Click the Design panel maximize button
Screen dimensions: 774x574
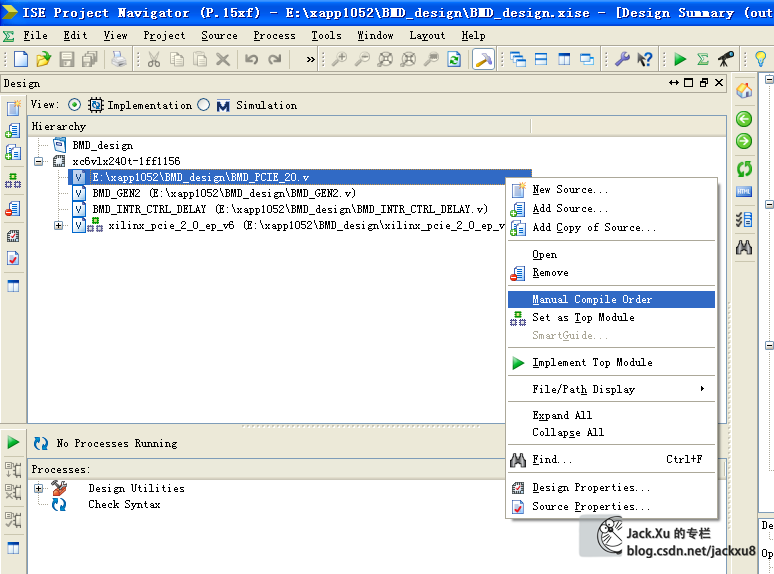689,83
